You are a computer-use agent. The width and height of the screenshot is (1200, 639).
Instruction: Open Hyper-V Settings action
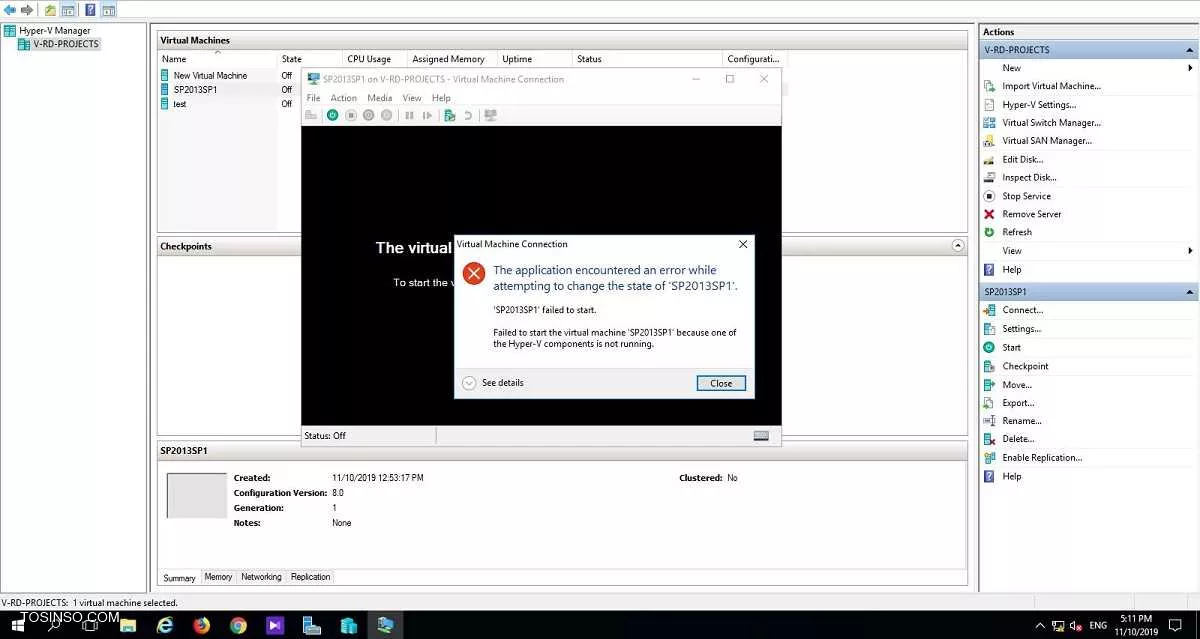pos(1039,105)
